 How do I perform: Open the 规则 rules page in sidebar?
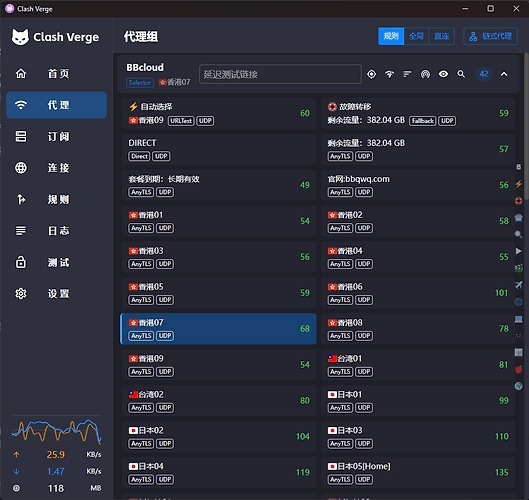[56, 199]
